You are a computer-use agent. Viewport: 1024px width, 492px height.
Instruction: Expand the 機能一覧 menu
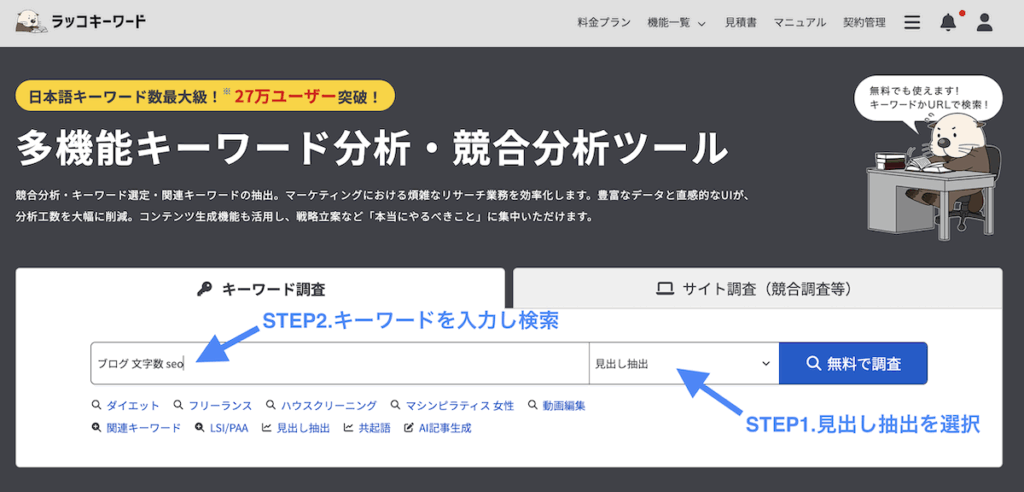point(677,23)
